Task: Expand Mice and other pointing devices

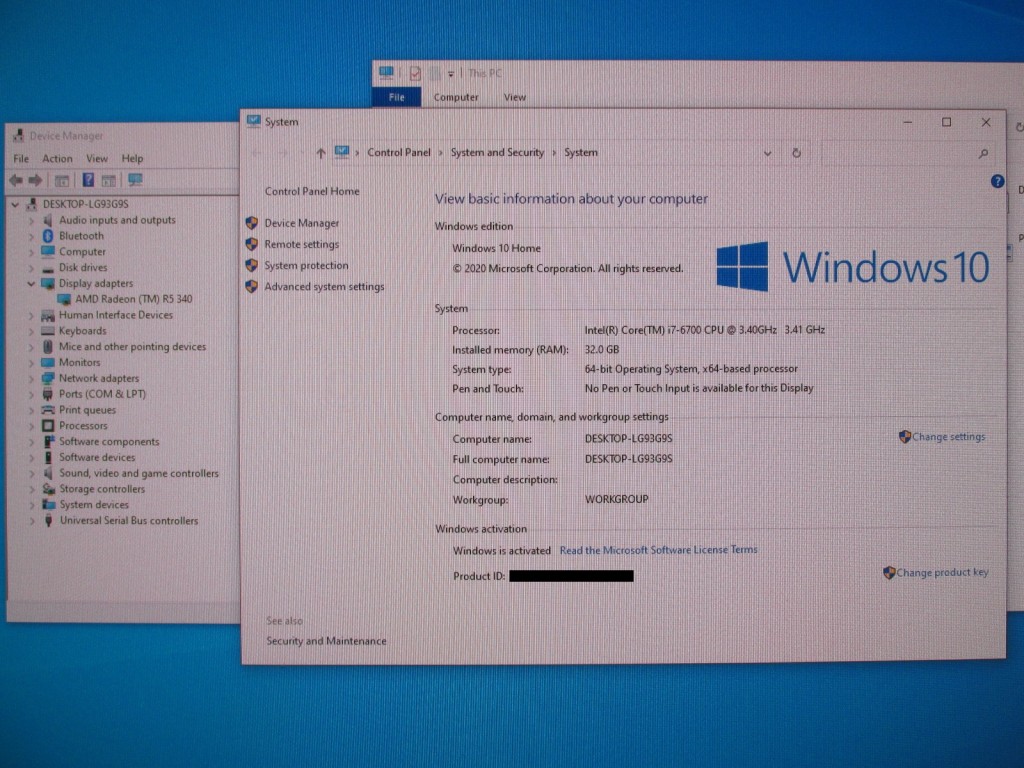Action: [x=31, y=347]
